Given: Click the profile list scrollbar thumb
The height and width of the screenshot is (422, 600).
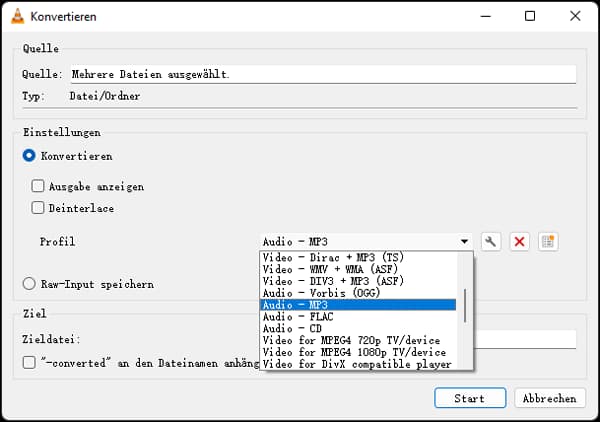Looking at the screenshot, I should click(465, 306).
